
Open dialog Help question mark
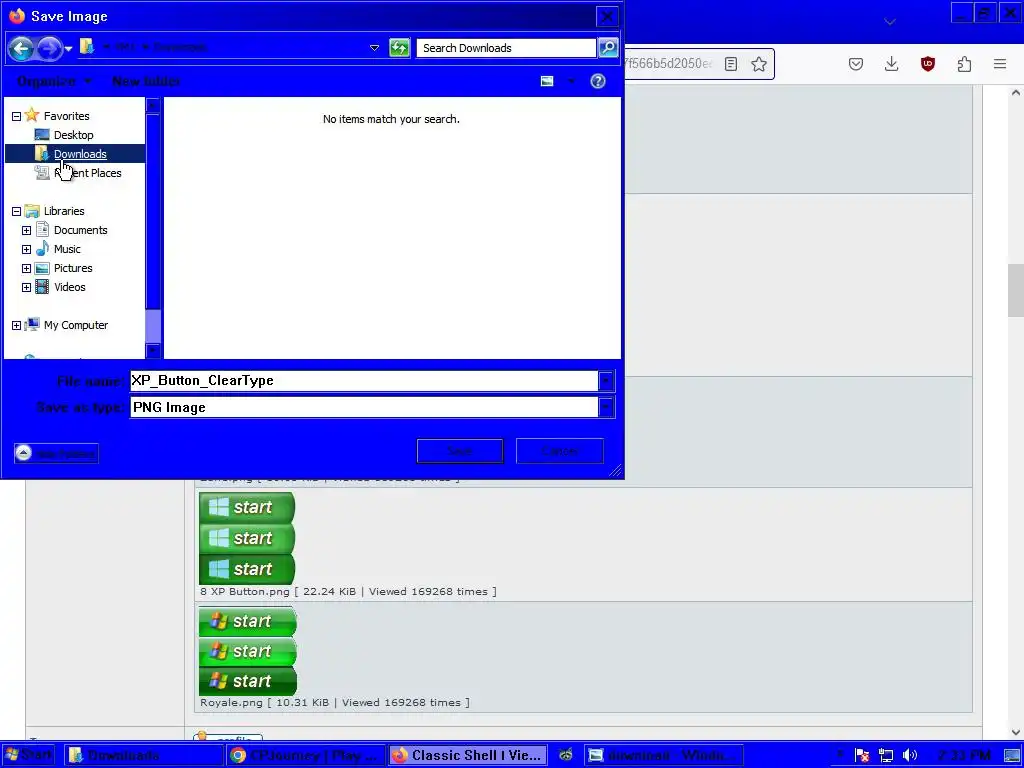[598, 81]
